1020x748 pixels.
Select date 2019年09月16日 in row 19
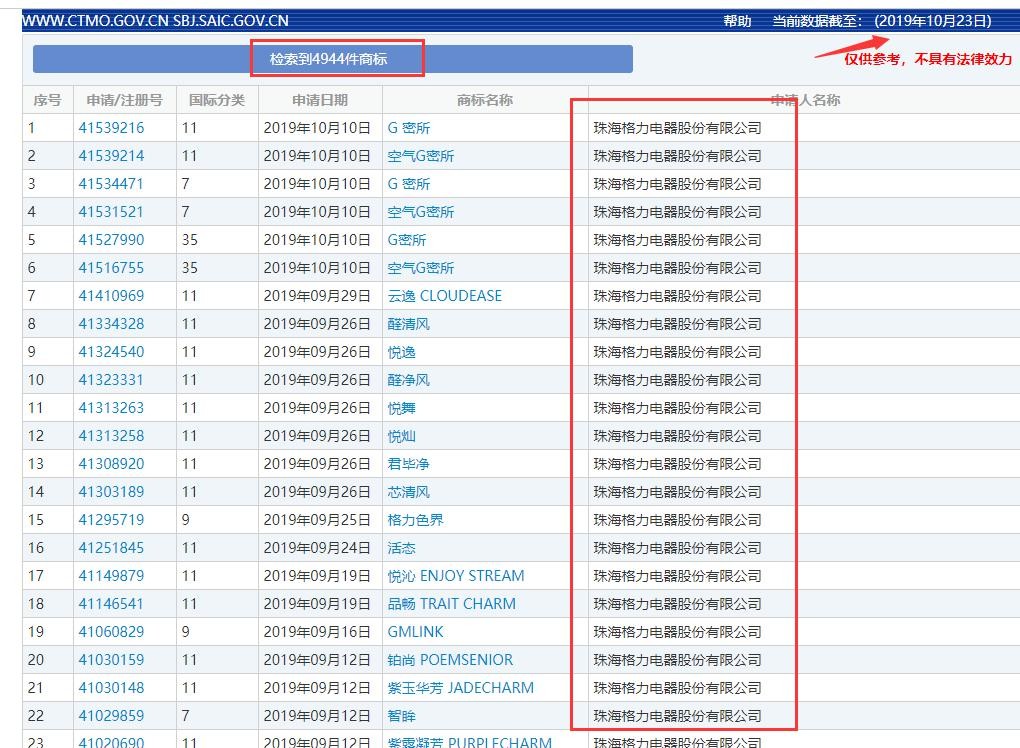pos(317,632)
